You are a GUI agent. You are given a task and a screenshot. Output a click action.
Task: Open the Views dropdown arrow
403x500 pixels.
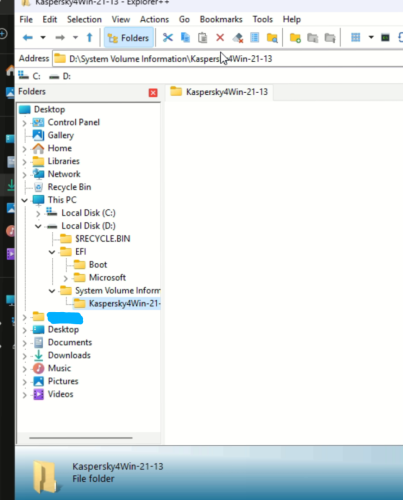pos(371,37)
